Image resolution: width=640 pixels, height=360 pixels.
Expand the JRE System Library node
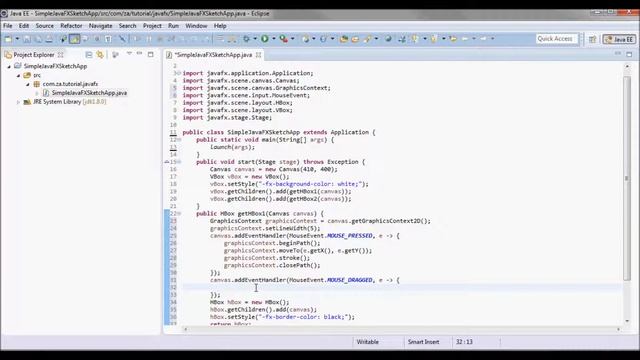[x=18, y=102]
